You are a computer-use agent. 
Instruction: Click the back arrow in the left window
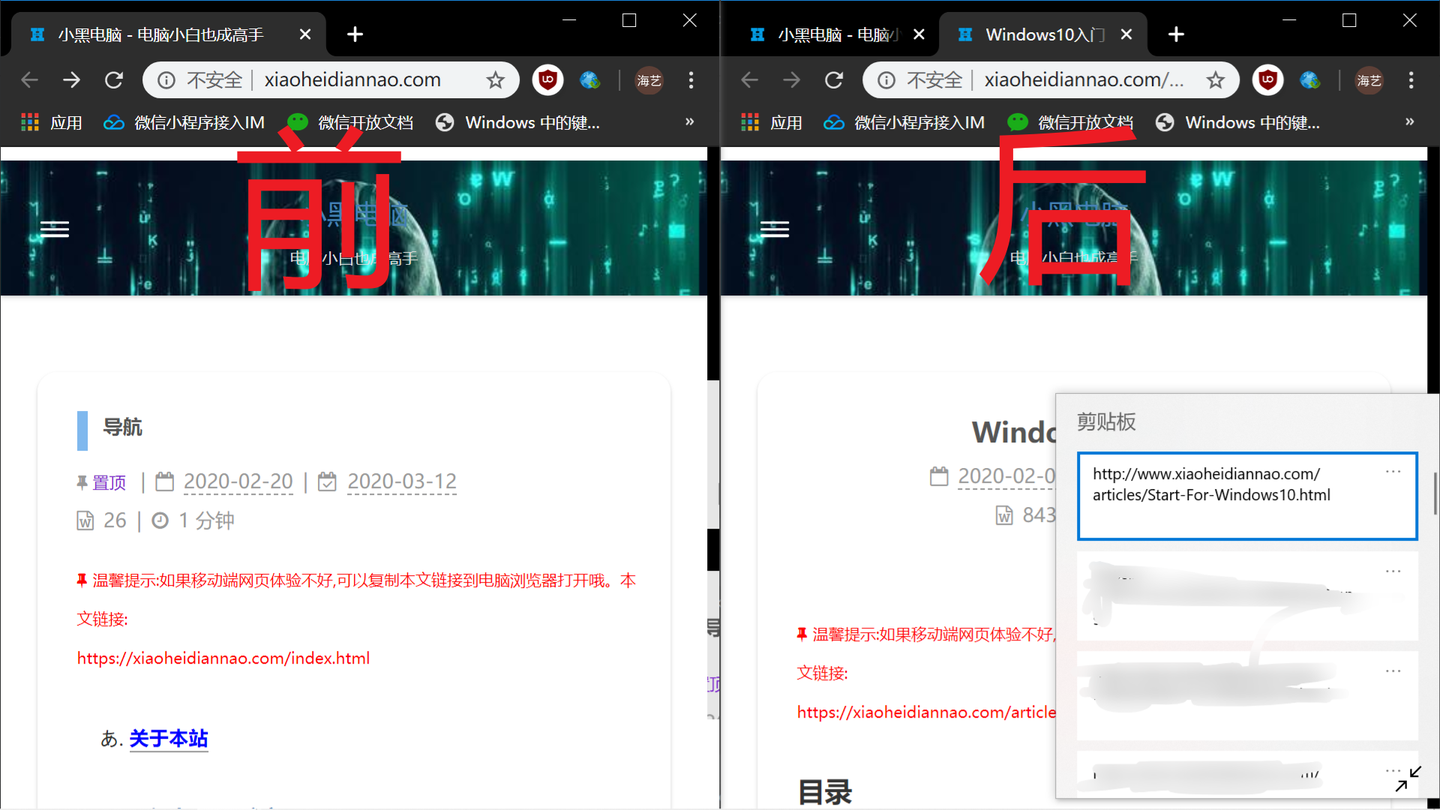(28, 79)
